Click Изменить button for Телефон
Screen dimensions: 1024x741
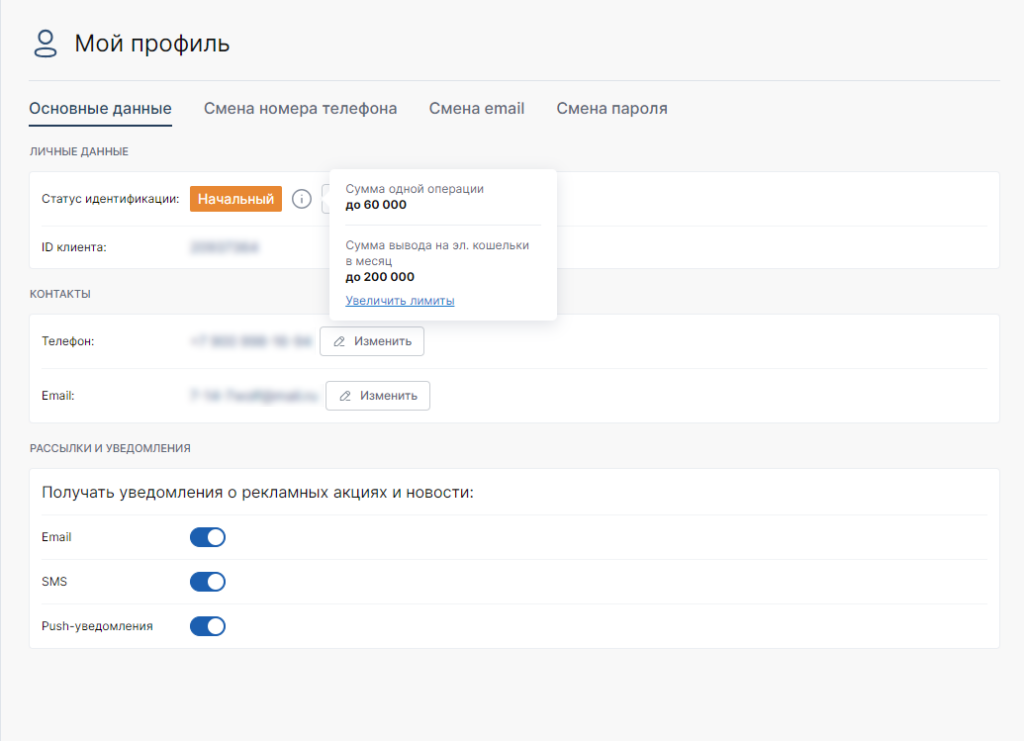372,341
